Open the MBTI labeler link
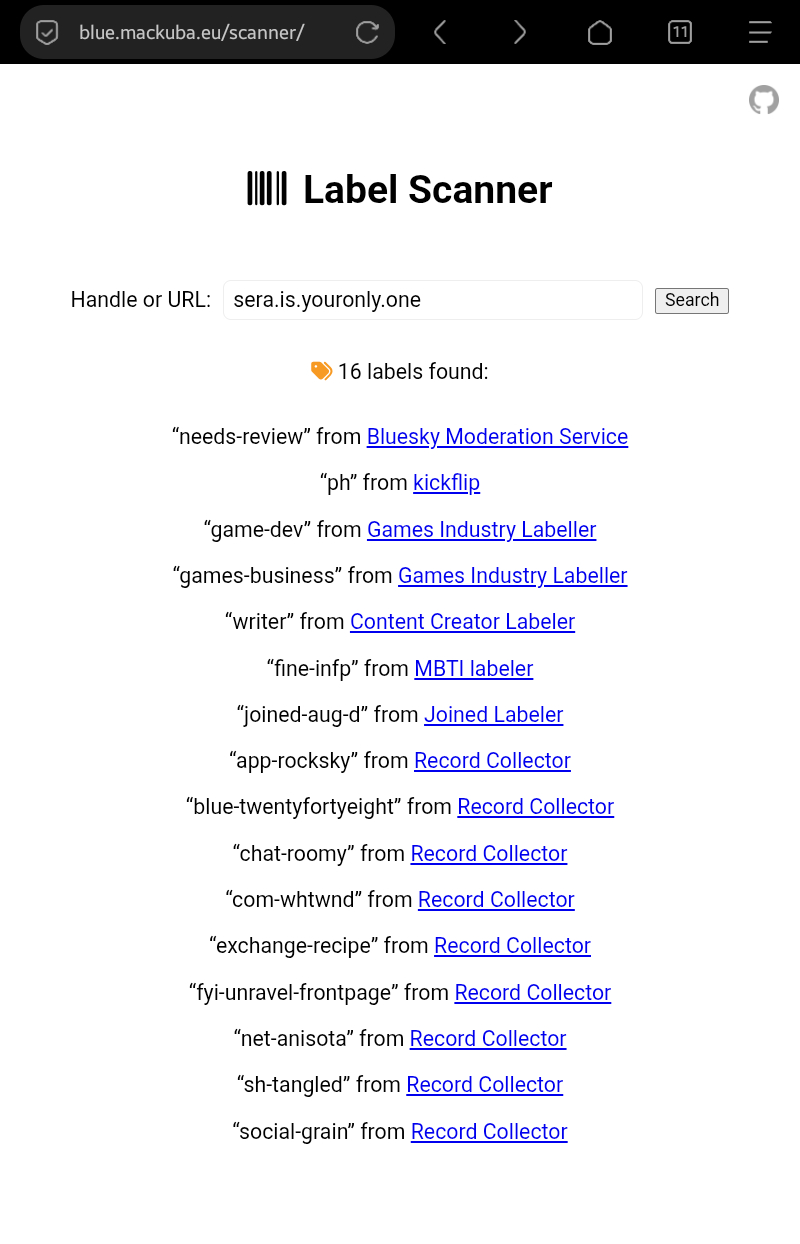Viewport: 800px width, 1244px height. pos(473,669)
